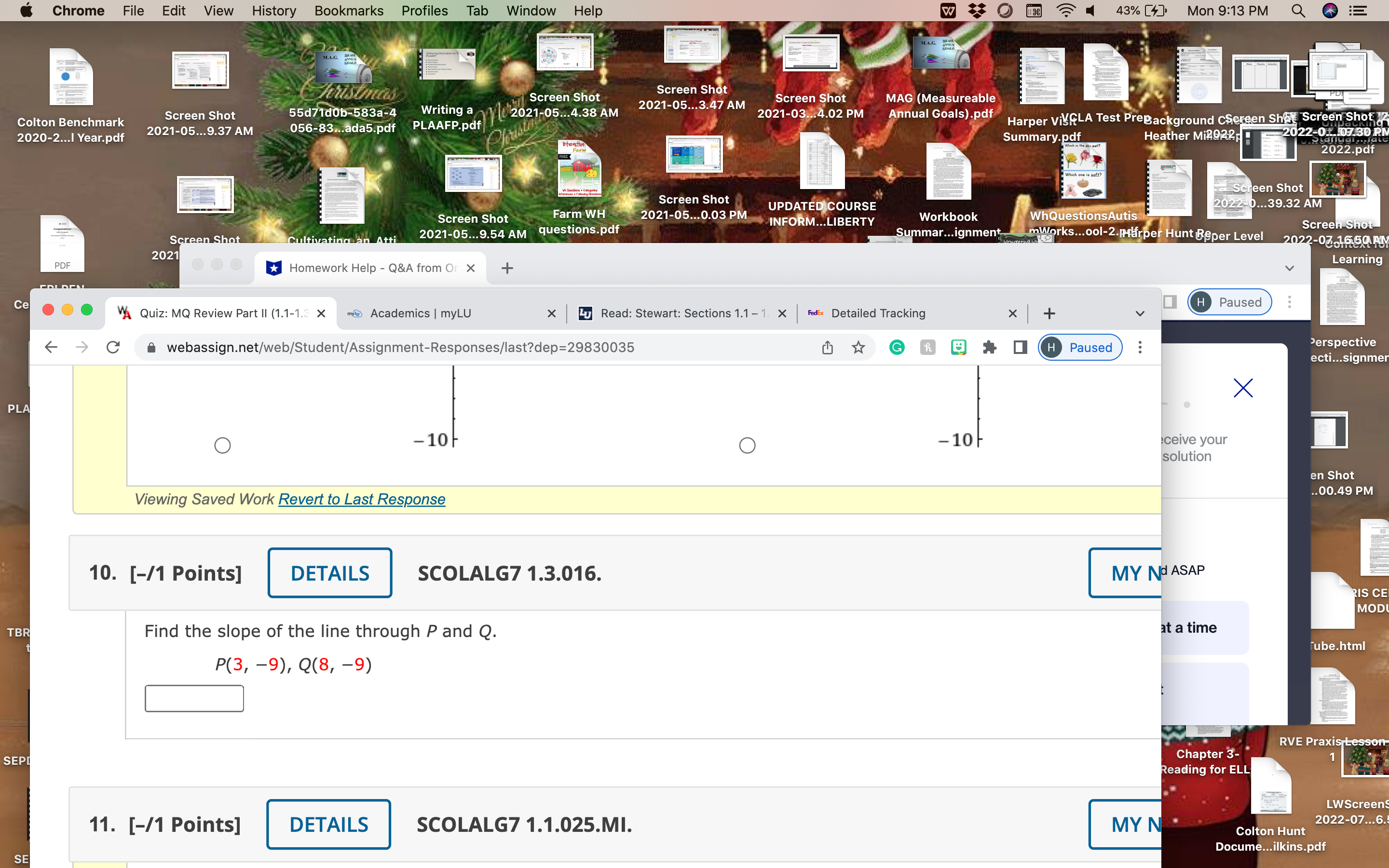1389x868 pixels.
Task: Click the Grammarly extension icon
Action: click(x=896, y=347)
